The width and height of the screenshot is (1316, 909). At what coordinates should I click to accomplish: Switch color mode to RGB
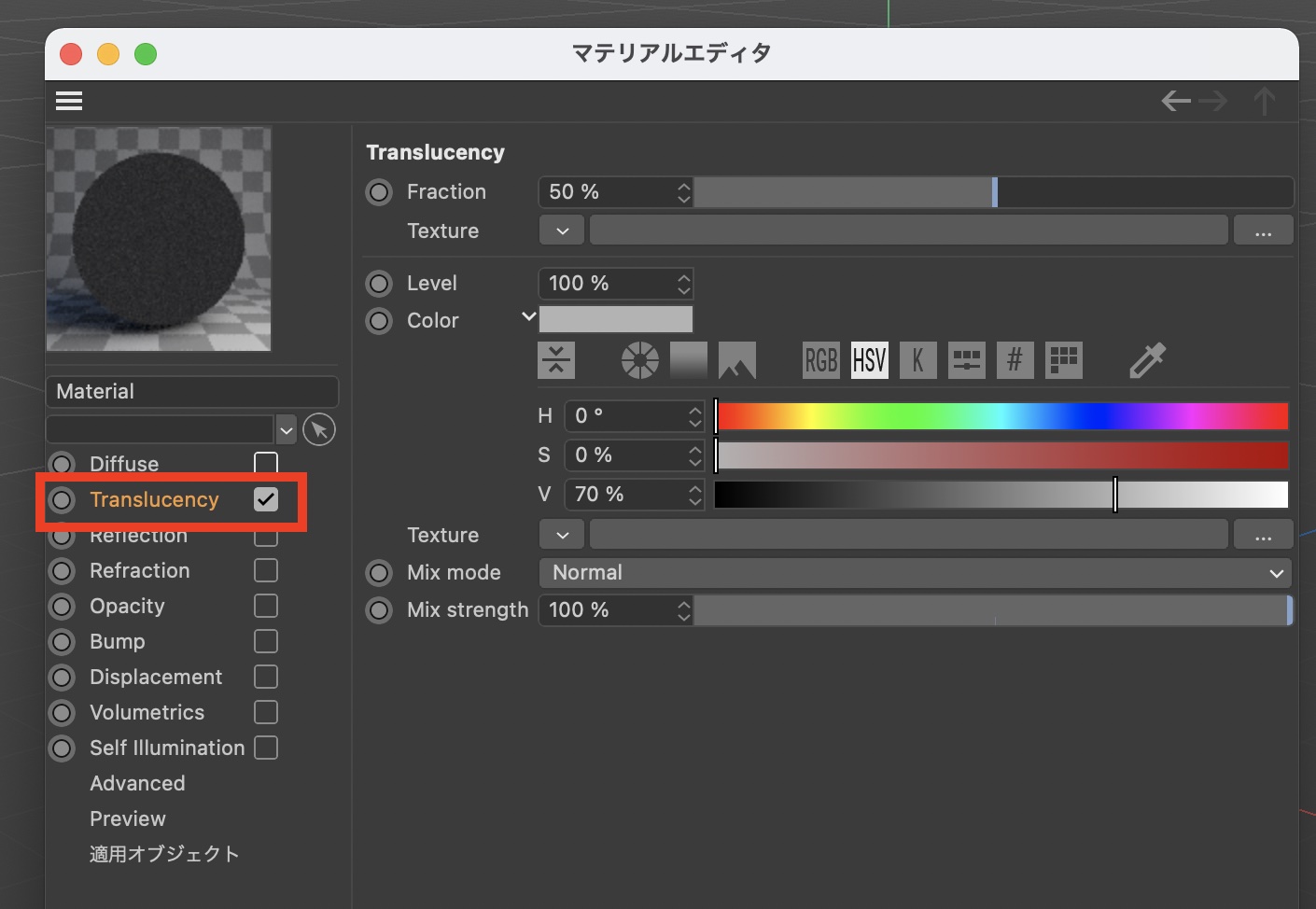[820, 360]
